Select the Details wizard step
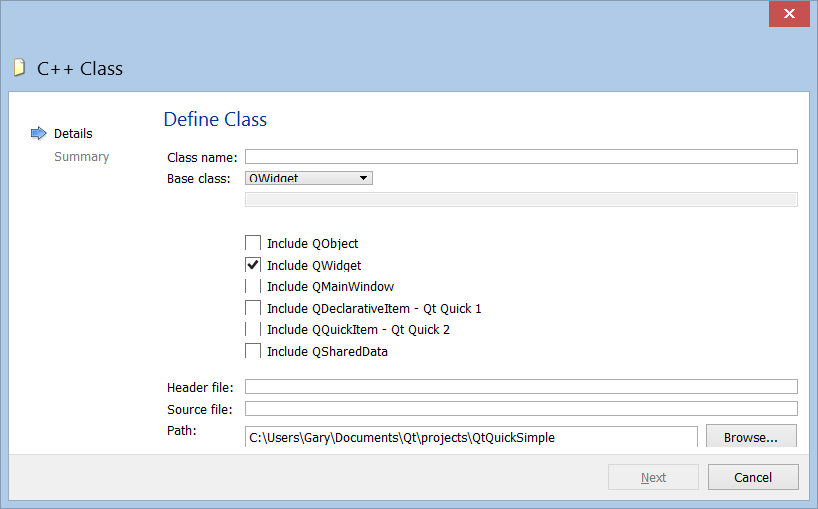818x509 pixels. pyautogui.click(x=73, y=133)
